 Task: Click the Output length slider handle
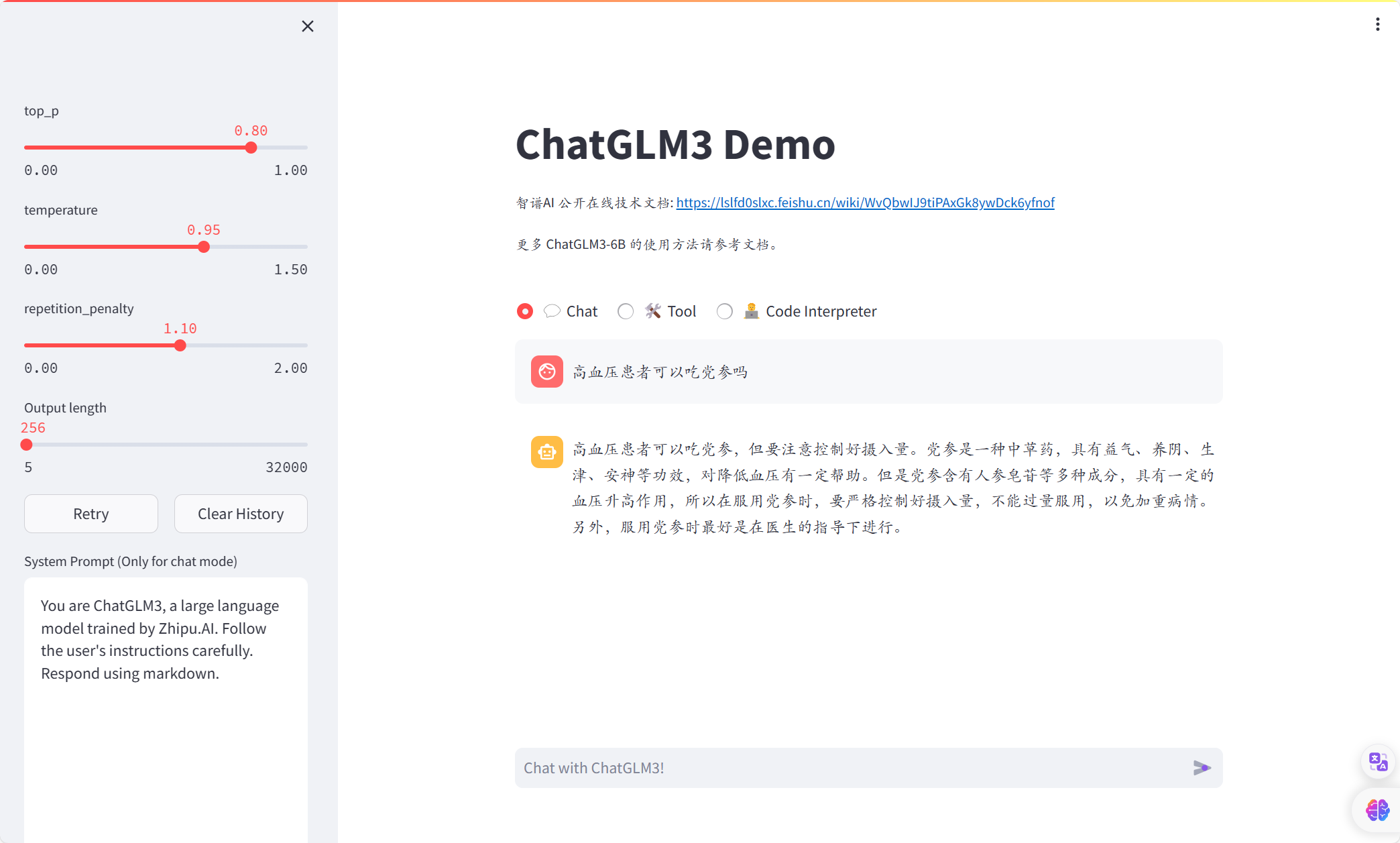(x=27, y=445)
